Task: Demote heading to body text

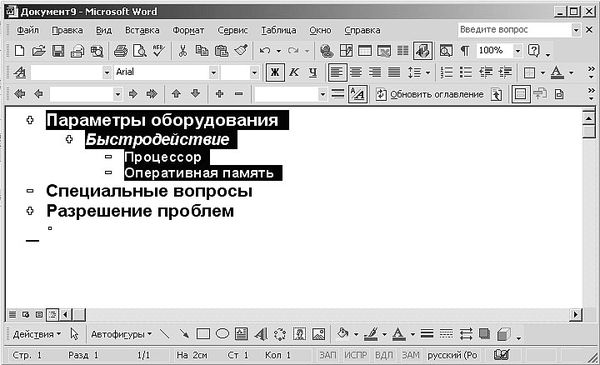Action: (152, 94)
